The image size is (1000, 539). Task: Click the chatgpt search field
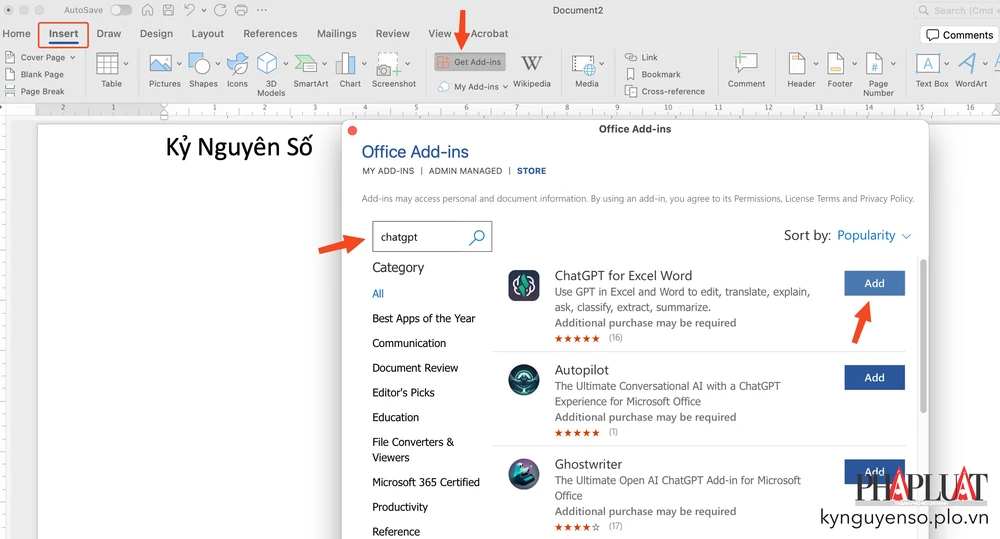432,237
